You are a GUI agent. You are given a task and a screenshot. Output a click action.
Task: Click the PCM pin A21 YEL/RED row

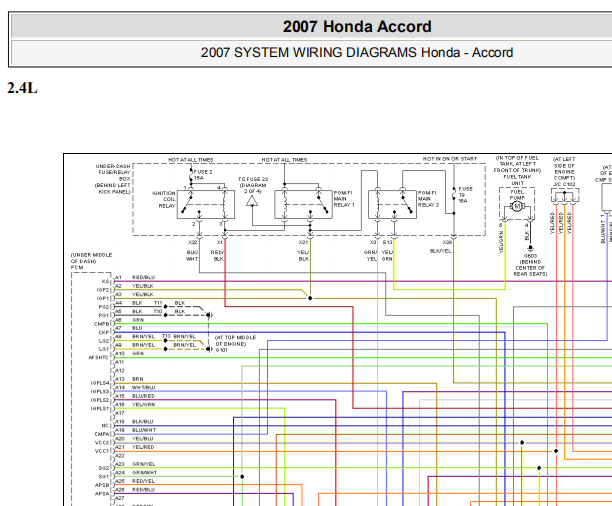point(135,447)
